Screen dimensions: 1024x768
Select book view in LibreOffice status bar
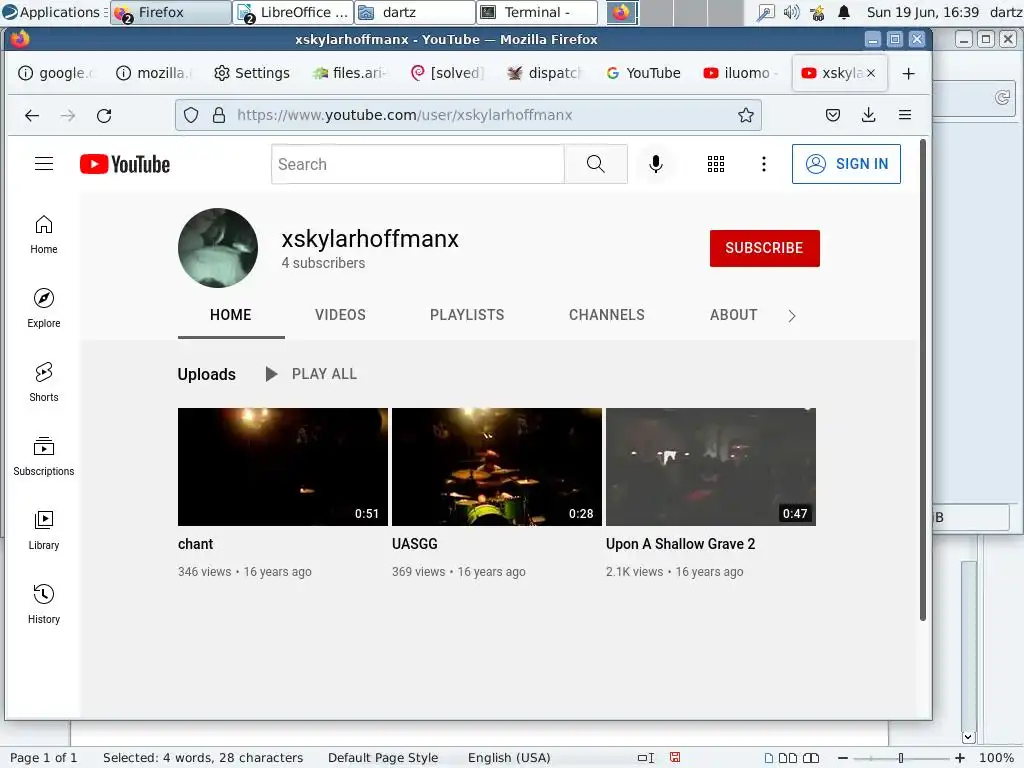coord(811,758)
